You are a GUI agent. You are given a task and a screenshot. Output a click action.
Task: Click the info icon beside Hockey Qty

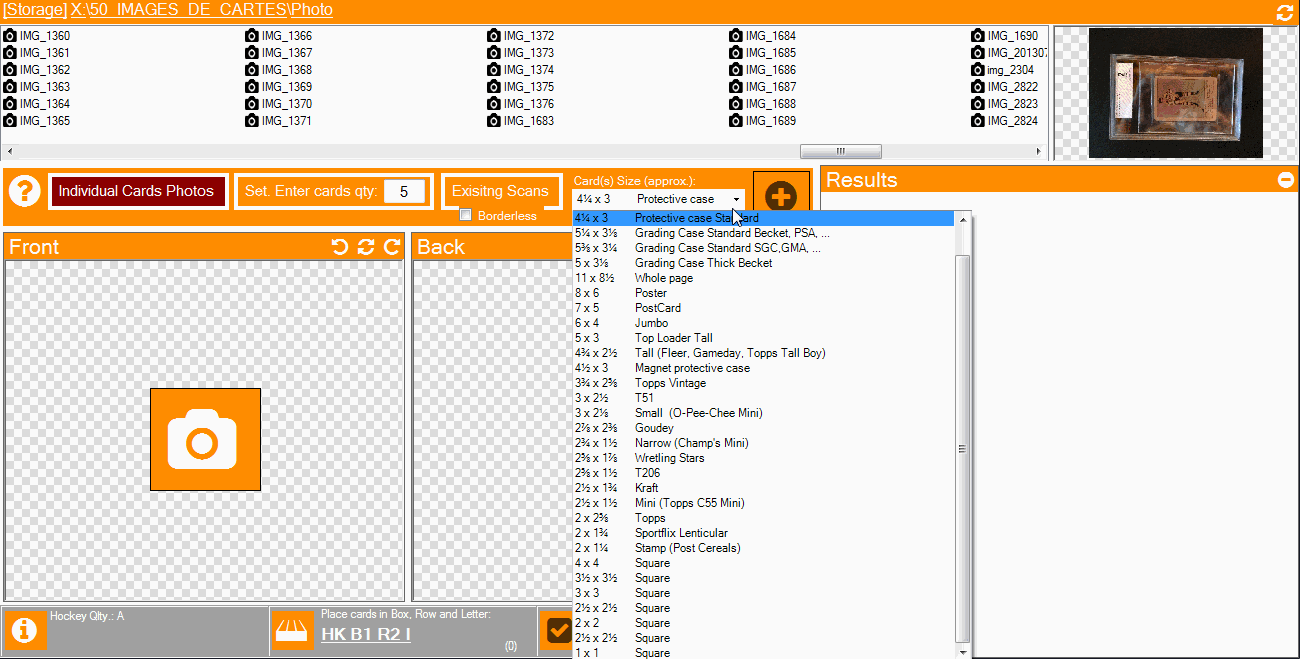tap(24, 630)
